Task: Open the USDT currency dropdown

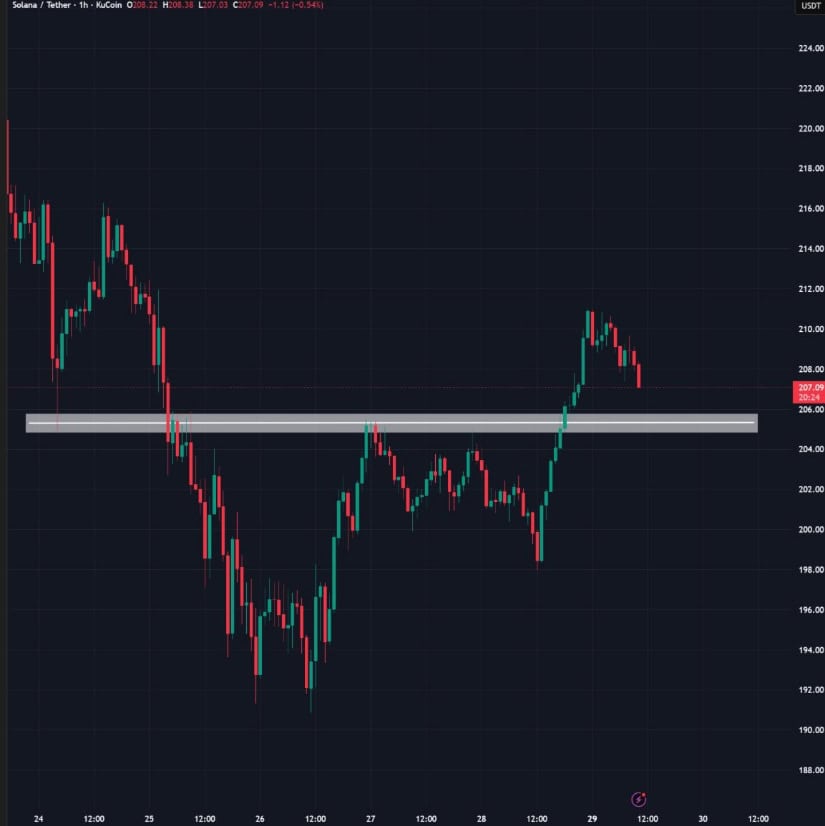Action: click(810, 6)
